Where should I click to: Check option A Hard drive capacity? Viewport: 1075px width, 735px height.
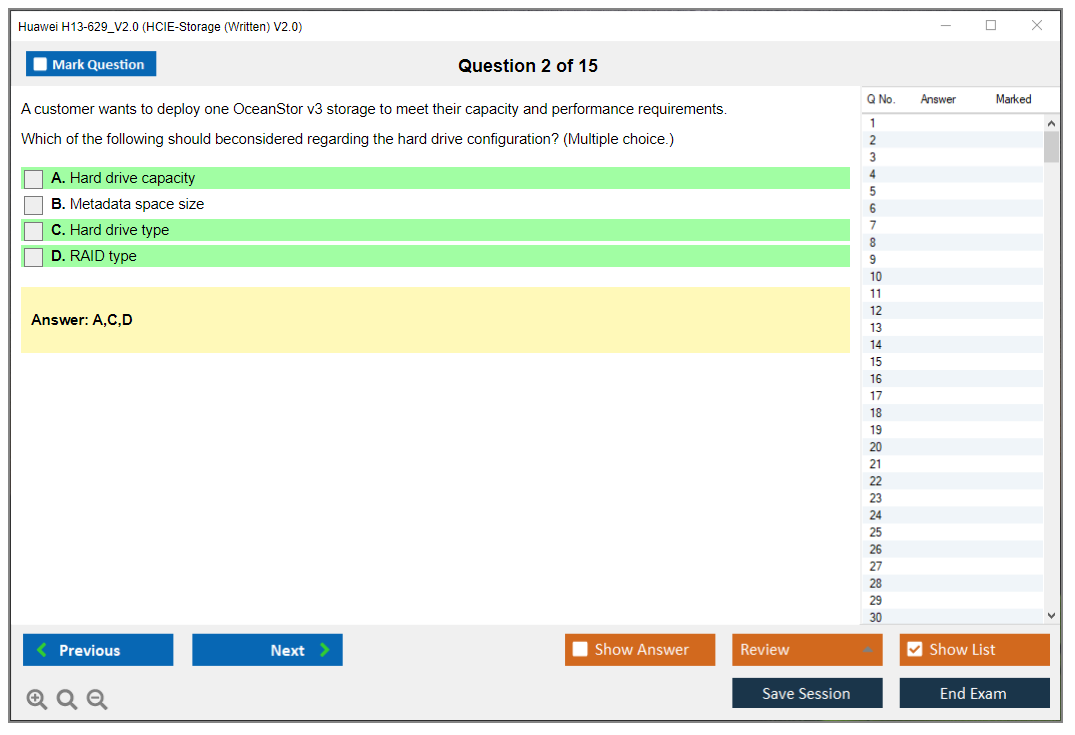34,179
